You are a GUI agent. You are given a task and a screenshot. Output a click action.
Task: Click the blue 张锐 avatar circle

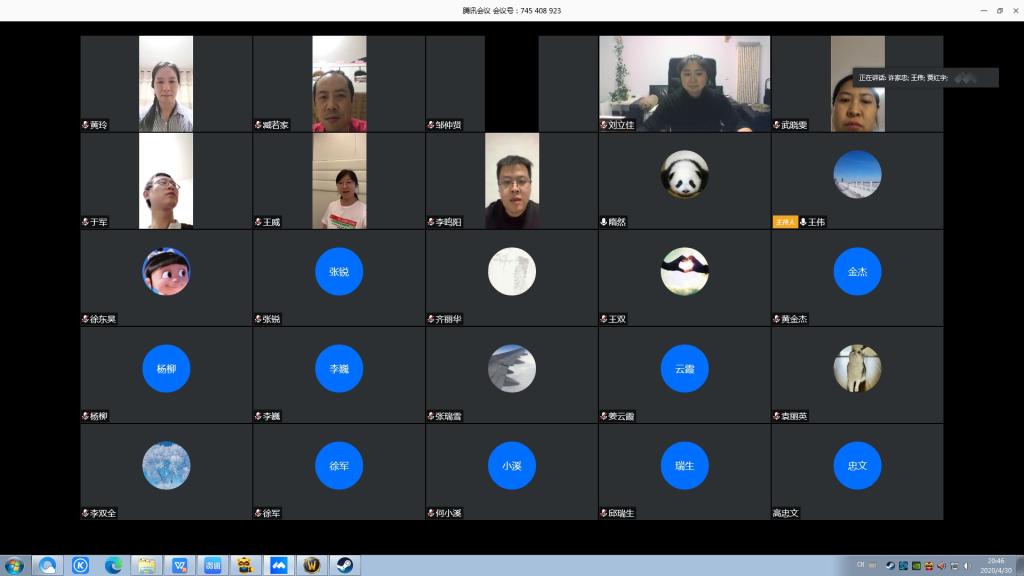pos(339,271)
